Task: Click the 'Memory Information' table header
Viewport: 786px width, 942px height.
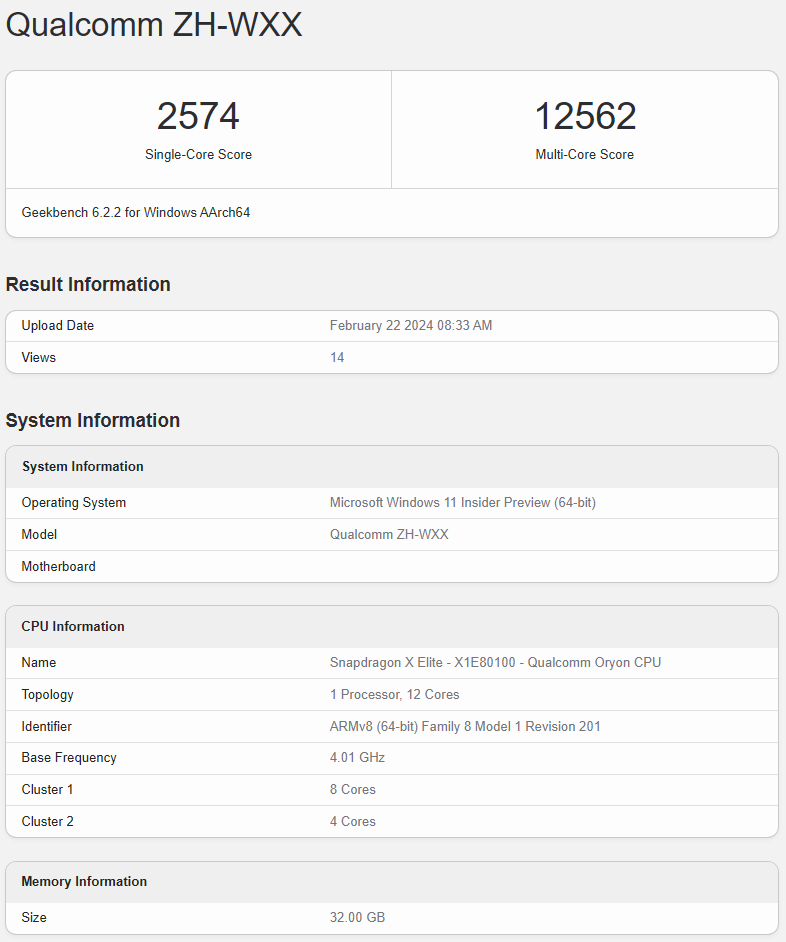Action: pyautogui.click(x=84, y=881)
